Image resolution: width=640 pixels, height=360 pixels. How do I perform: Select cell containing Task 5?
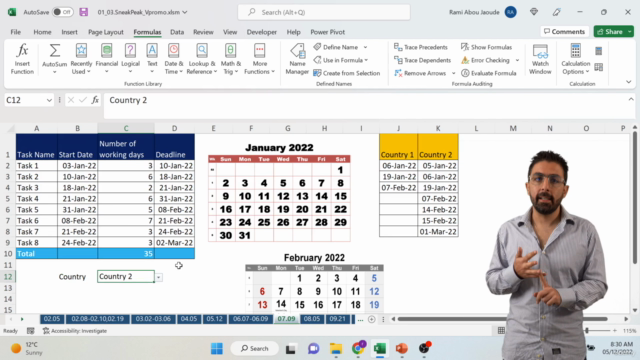pyautogui.click(x=36, y=209)
